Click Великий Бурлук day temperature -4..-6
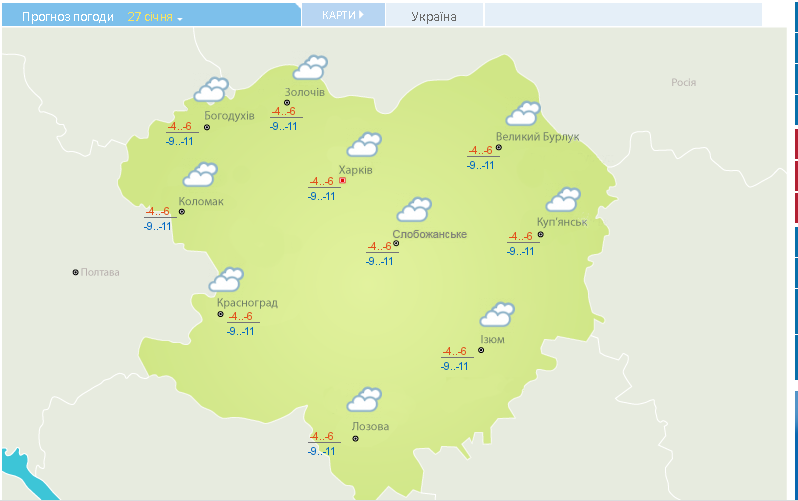The height and width of the screenshot is (501, 798). pyautogui.click(x=481, y=150)
